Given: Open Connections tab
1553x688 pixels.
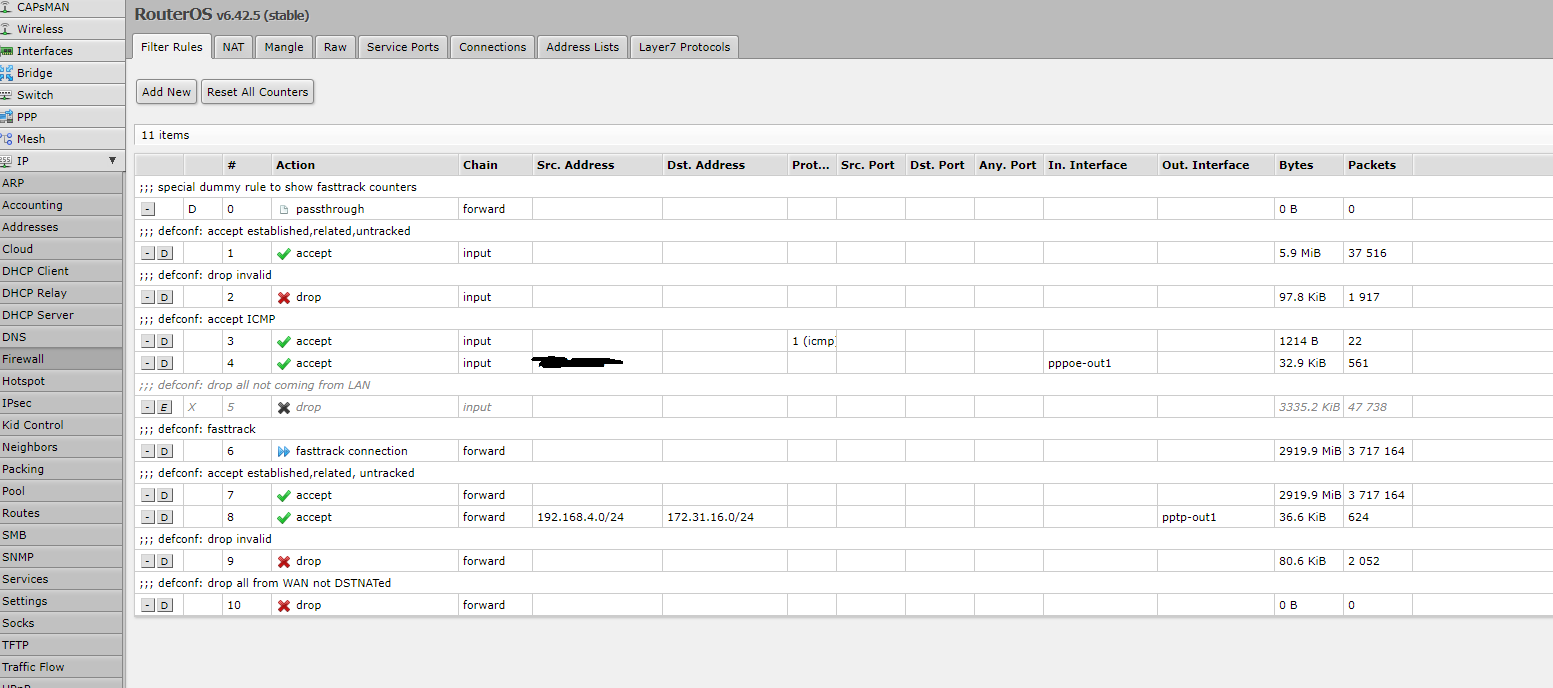Looking at the screenshot, I should (492, 47).
